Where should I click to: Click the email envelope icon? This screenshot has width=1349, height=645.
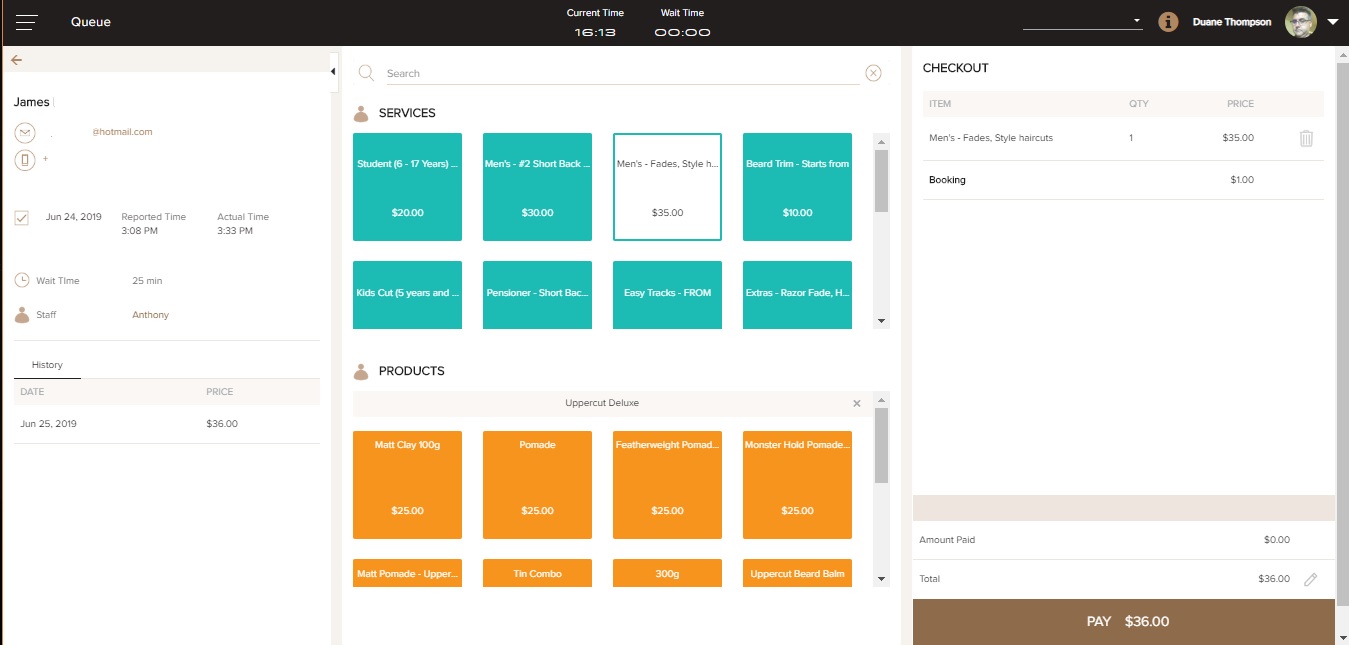[25, 132]
